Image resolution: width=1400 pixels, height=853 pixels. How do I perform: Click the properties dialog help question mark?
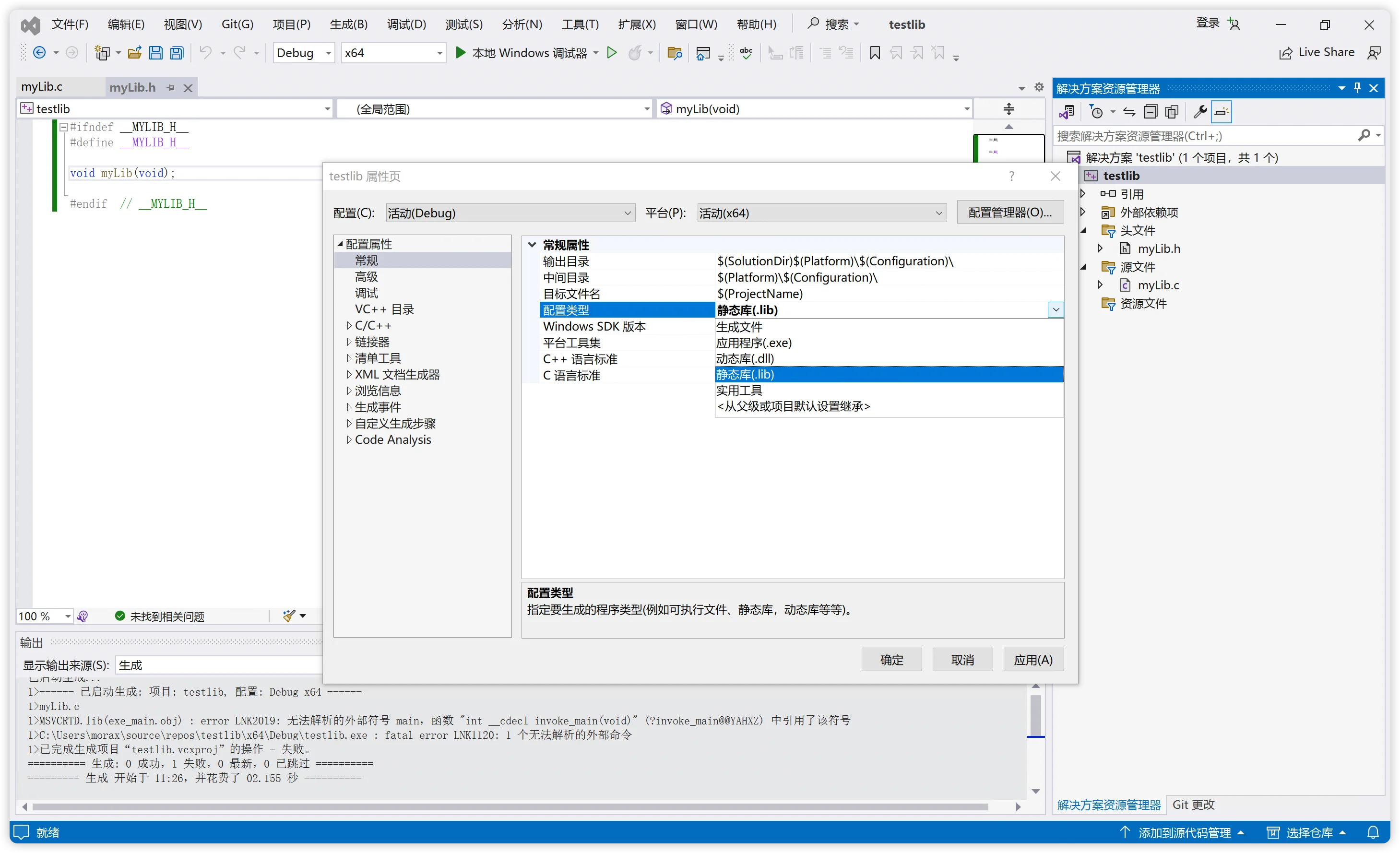[x=1011, y=176]
